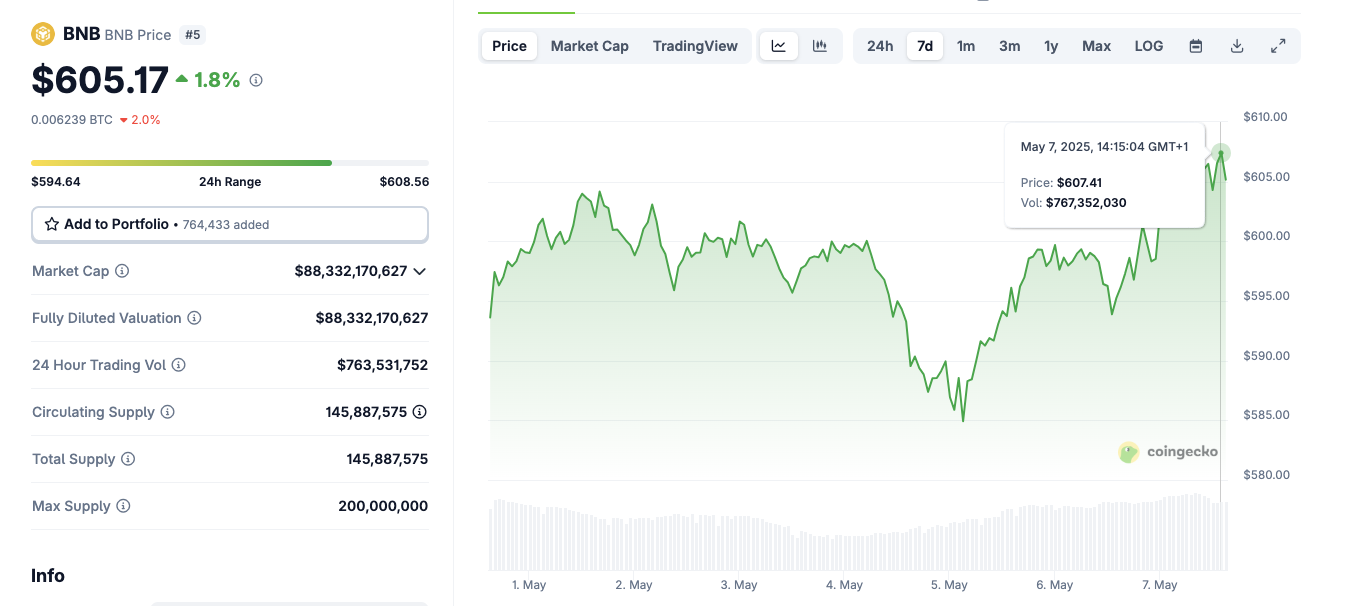Click the 24 Hour Trading Vol value $763,531,752

pyautogui.click(x=383, y=365)
